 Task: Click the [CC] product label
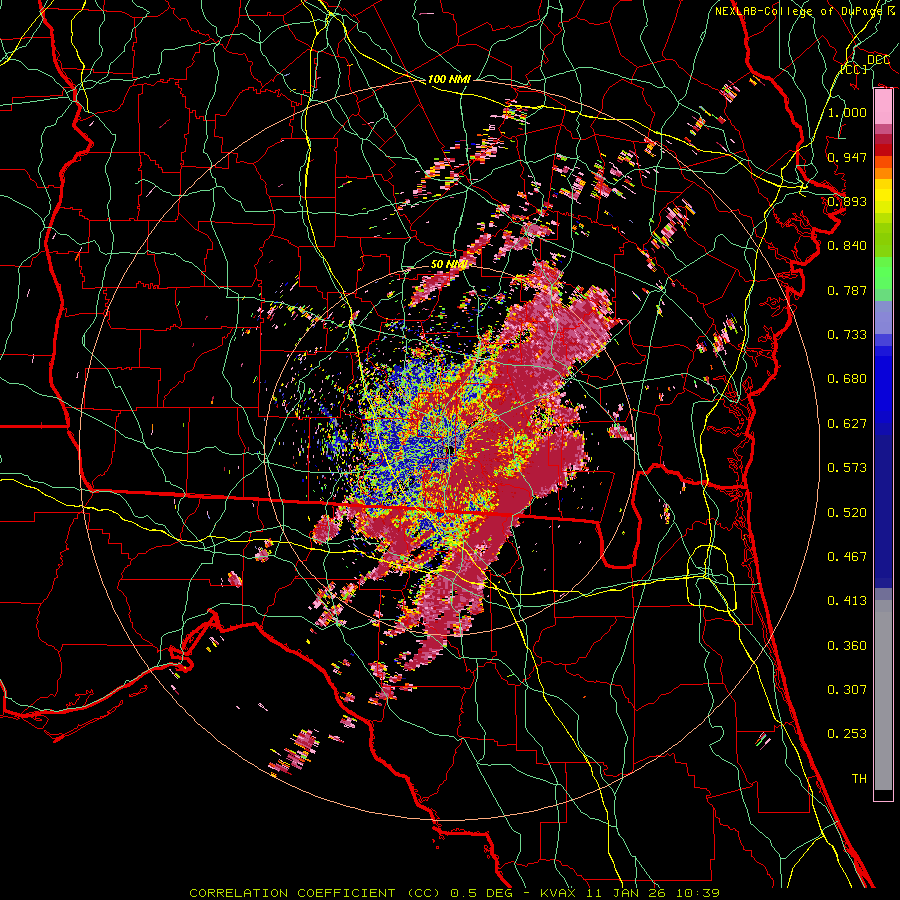[x=854, y=69]
